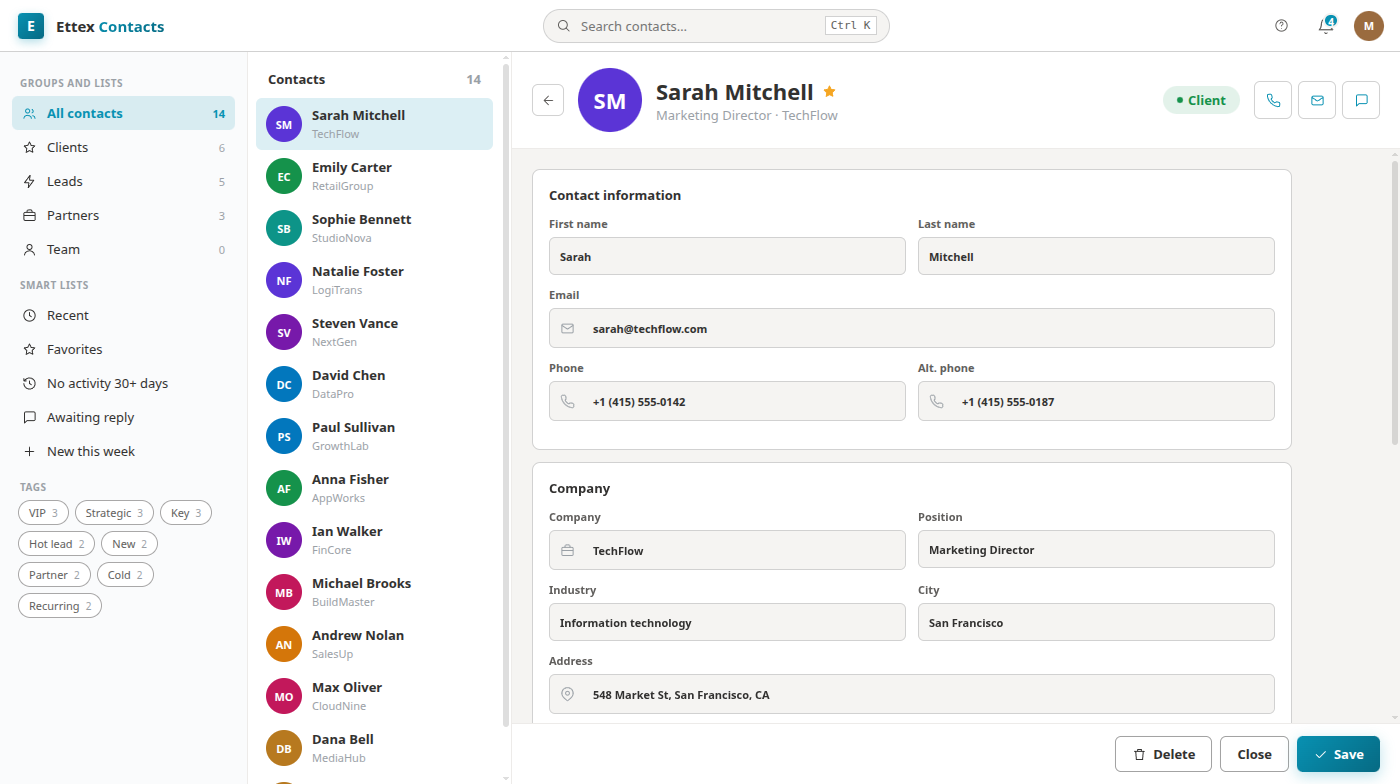
Task: Select Sophie Bennett's SB avatar
Action: coord(284,228)
